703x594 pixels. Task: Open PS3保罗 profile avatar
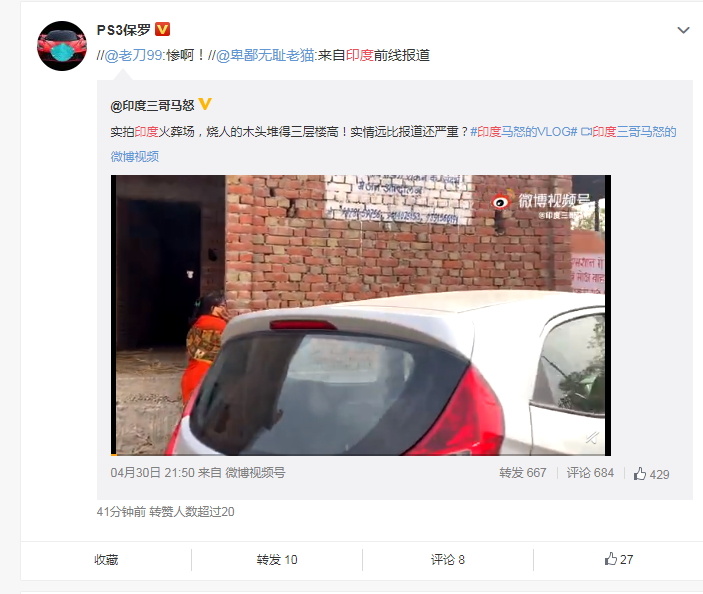tap(62, 46)
